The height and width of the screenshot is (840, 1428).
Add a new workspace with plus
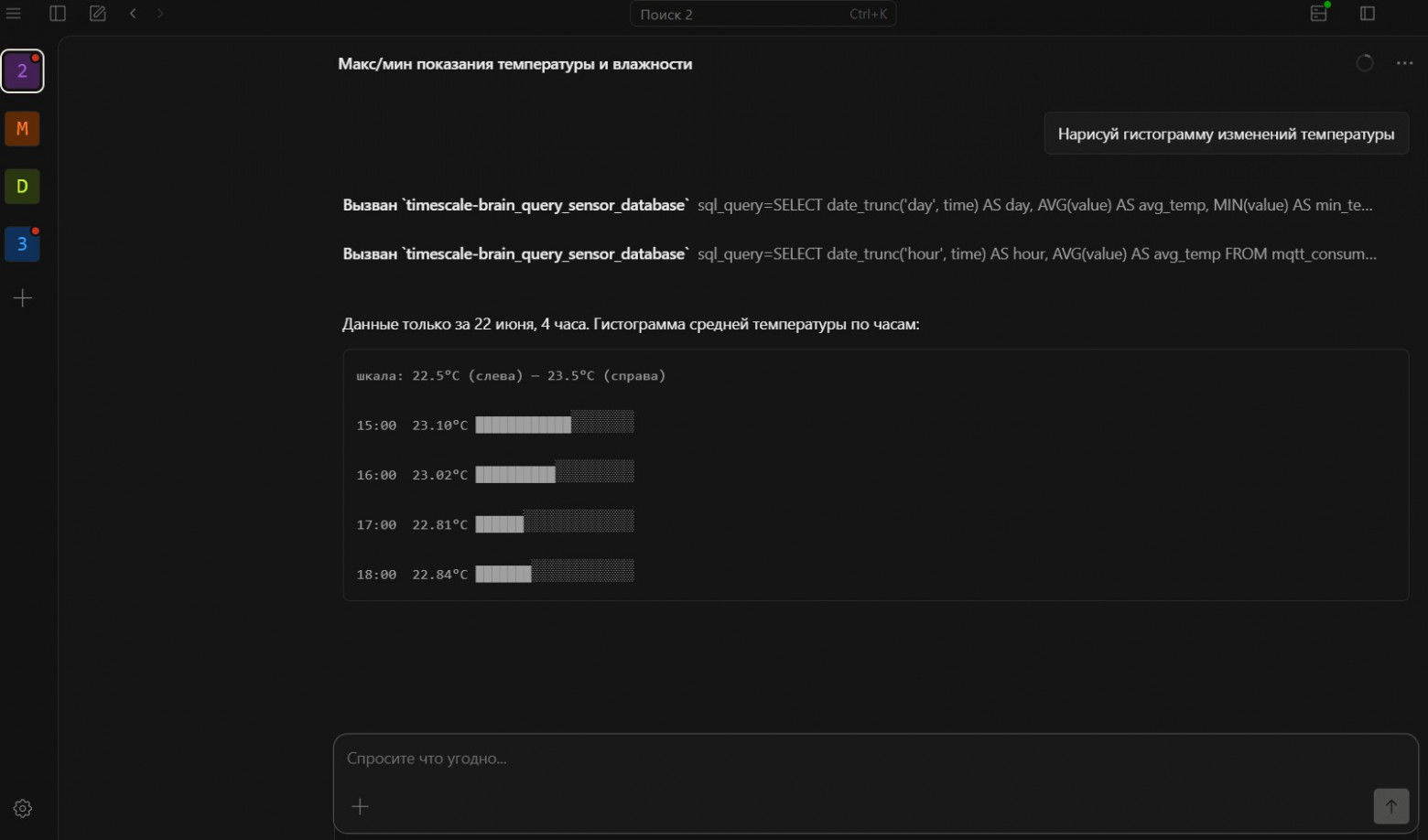click(23, 298)
